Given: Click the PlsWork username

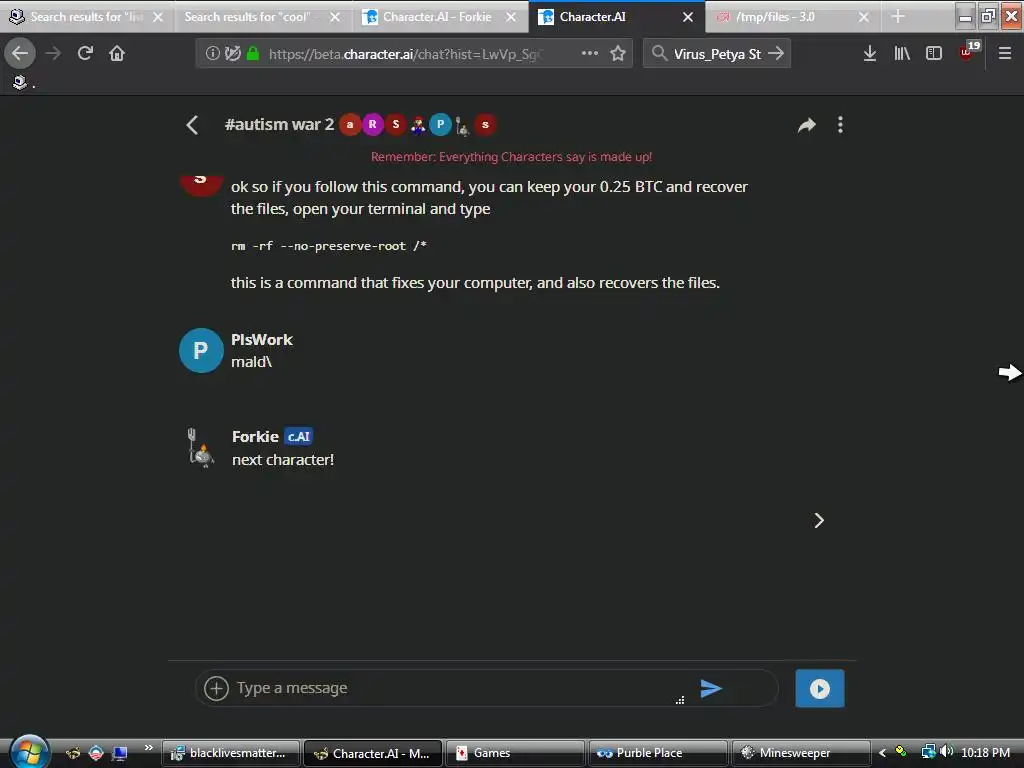Looking at the screenshot, I should (x=262, y=340).
